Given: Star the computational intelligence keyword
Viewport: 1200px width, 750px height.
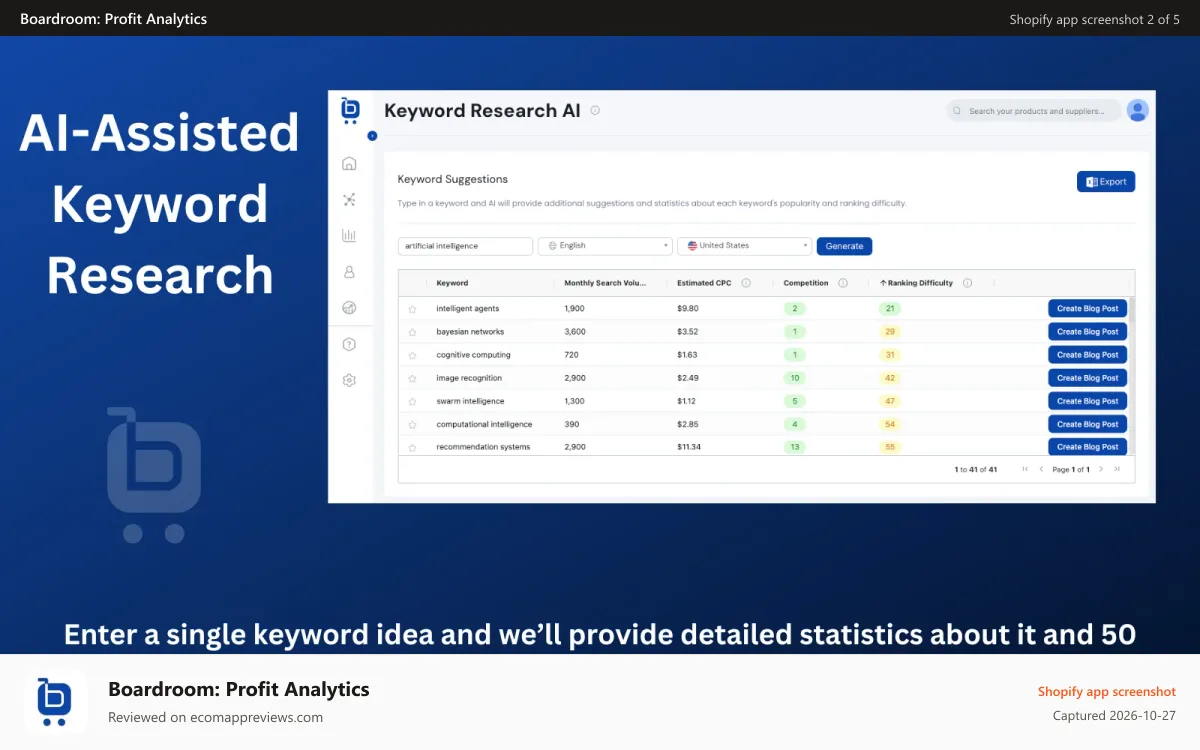Looking at the screenshot, I should pyautogui.click(x=412, y=424).
